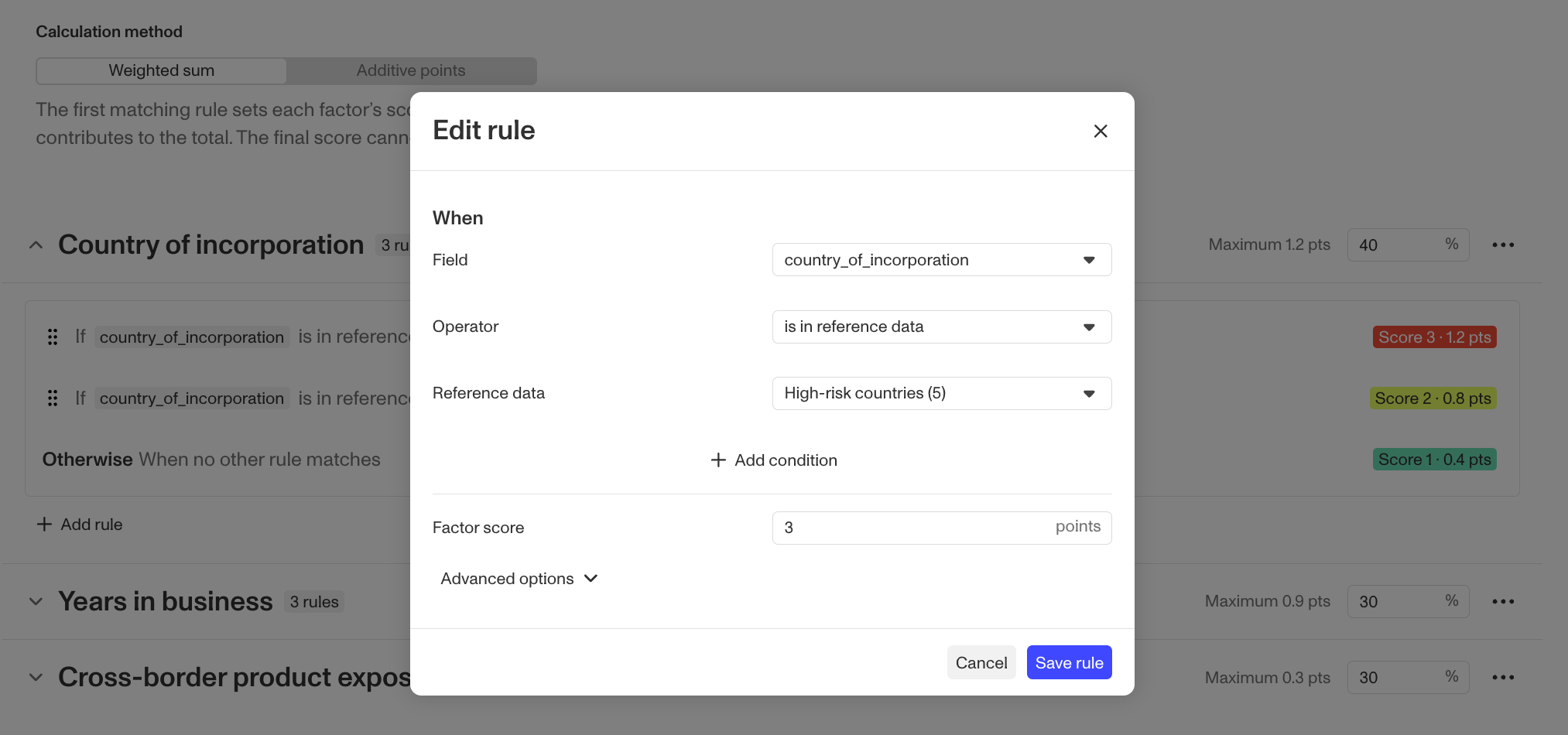Select Additive points calculation method
The height and width of the screenshot is (735, 1568).
click(411, 70)
